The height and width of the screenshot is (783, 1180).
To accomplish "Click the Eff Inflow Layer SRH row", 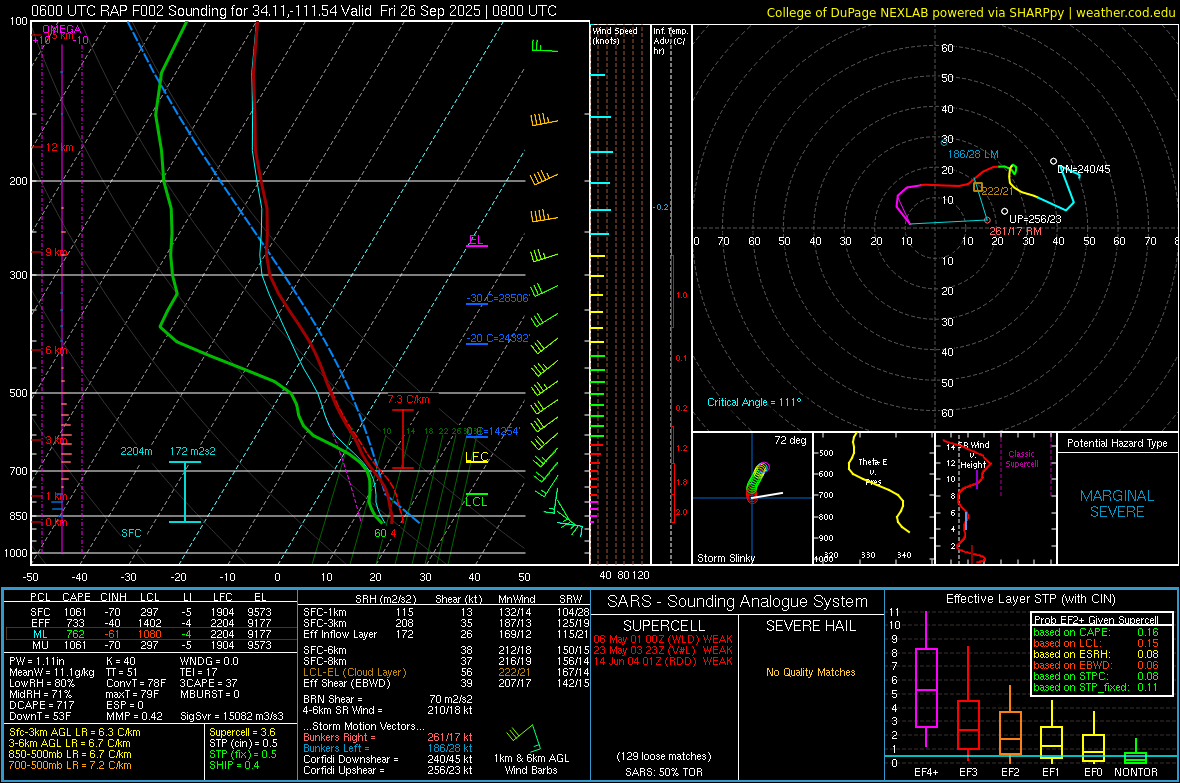I will click(446, 634).
